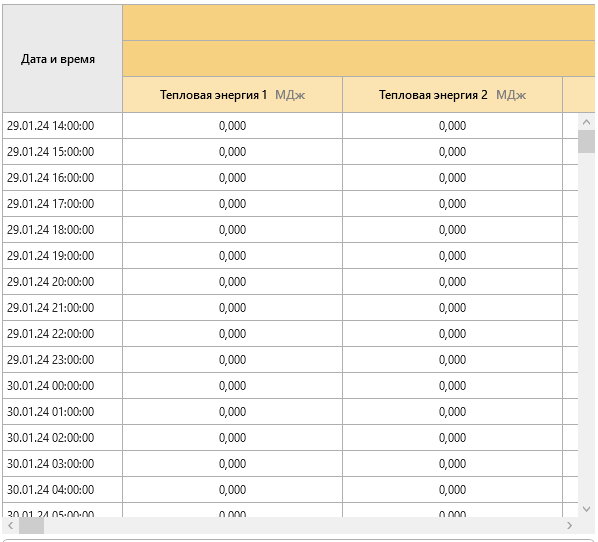Click the vertical scrollbar down arrow
The width and height of the screenshot is (598, 542).
(x=587, y=509)
